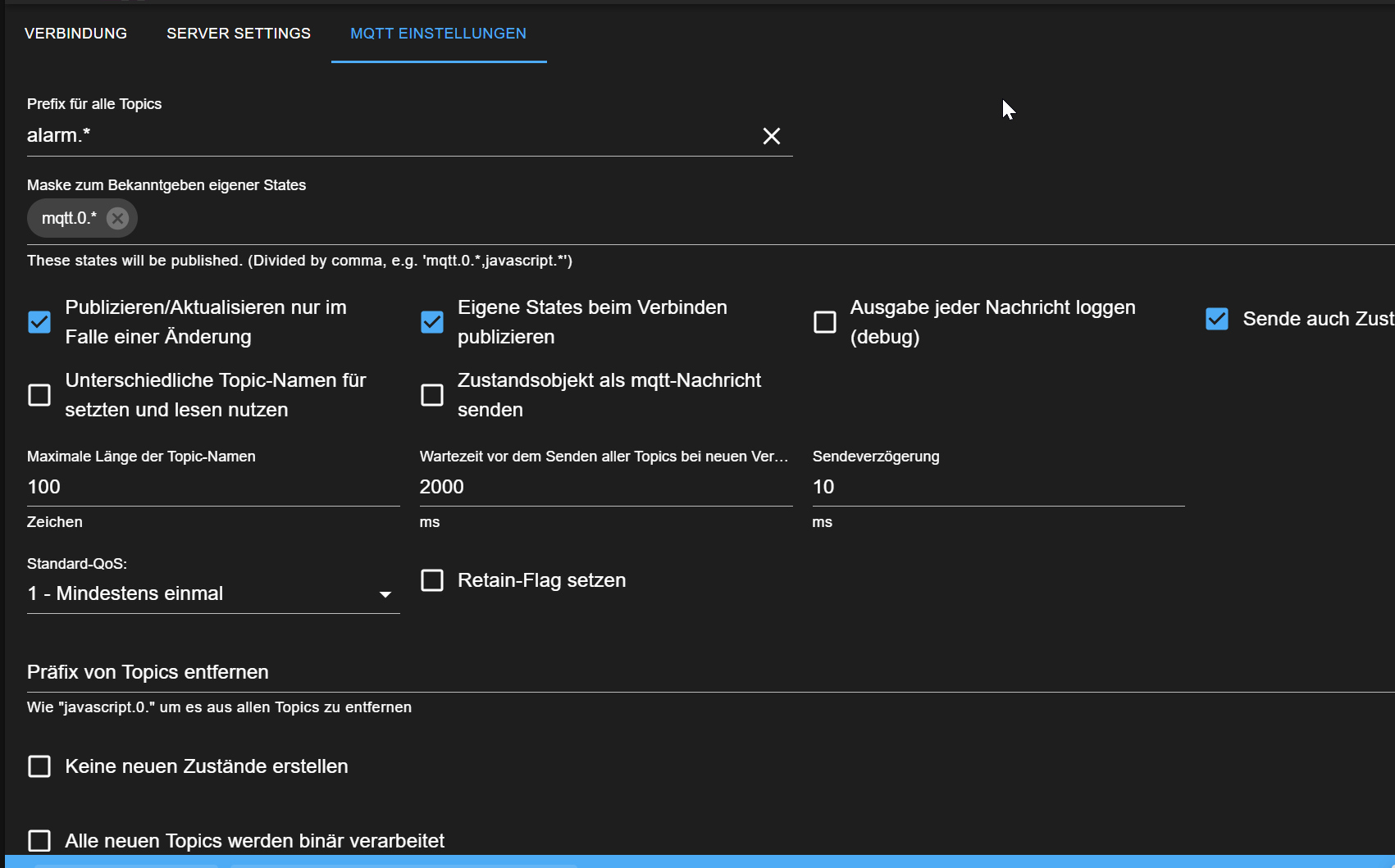Click the 'These states will be published' hint
The width and height of the screenshot is (1395, 868).
coord(299,261)
